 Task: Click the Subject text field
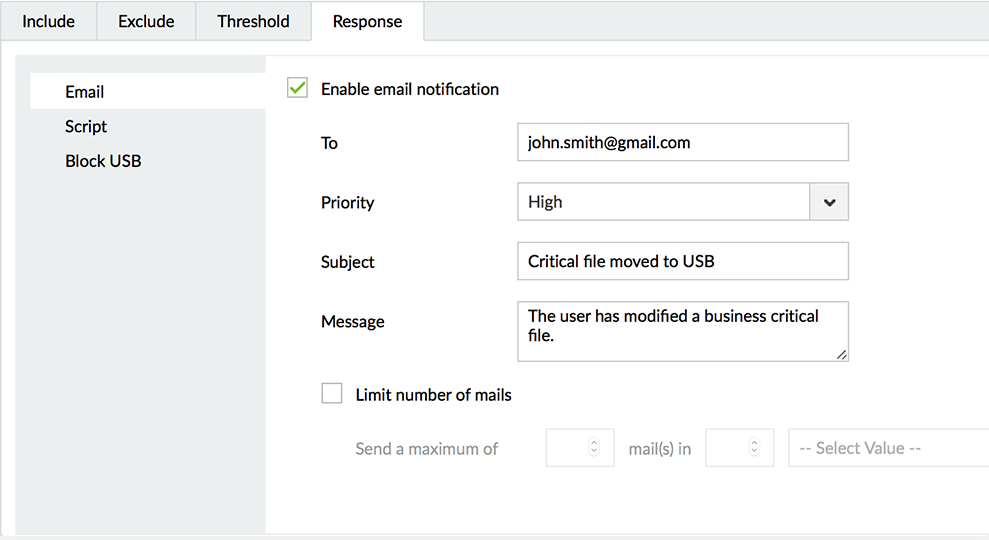tap(682, 262)
